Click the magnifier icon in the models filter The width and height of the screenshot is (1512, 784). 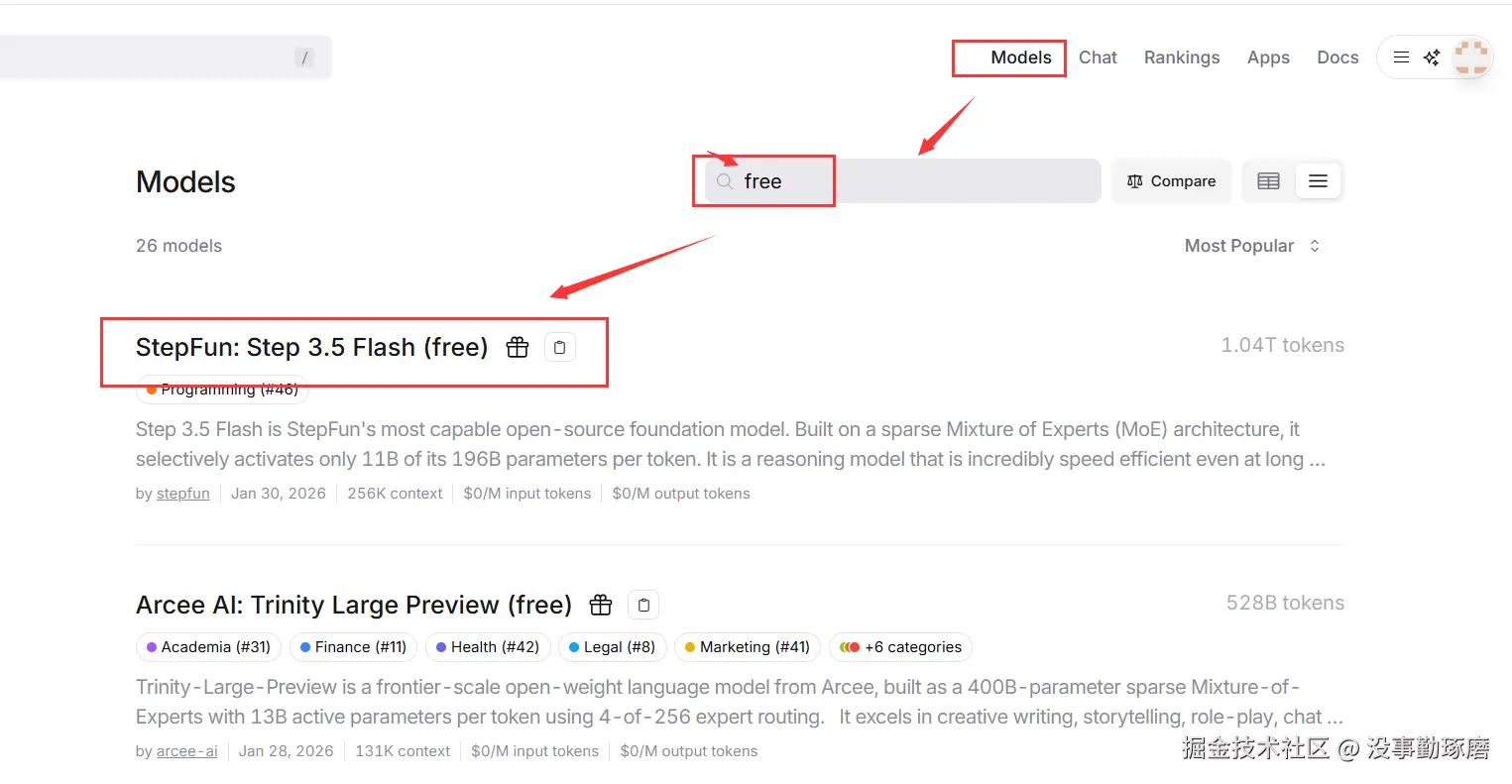725,181
